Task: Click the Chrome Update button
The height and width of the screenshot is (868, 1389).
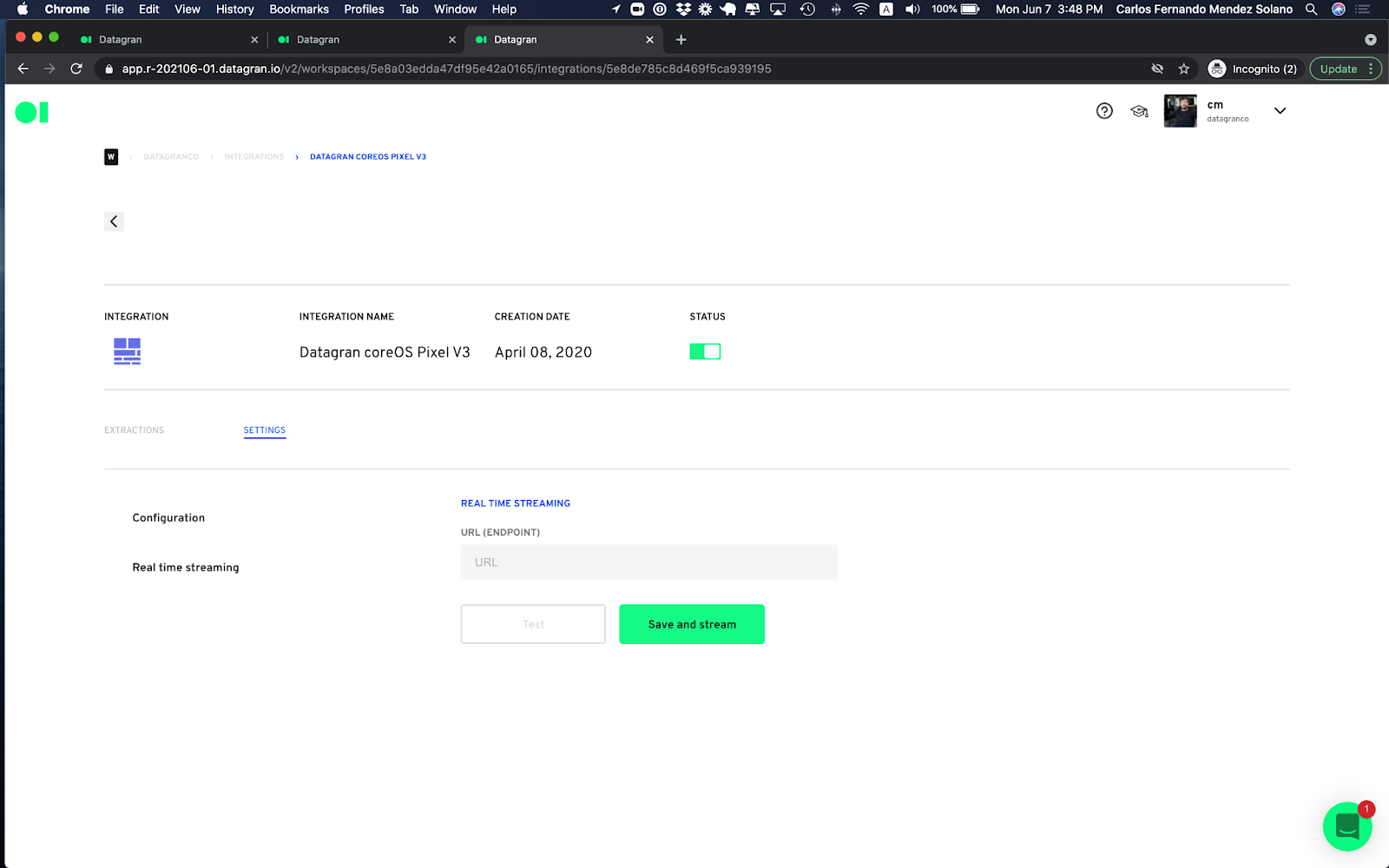Action: 1338,69
